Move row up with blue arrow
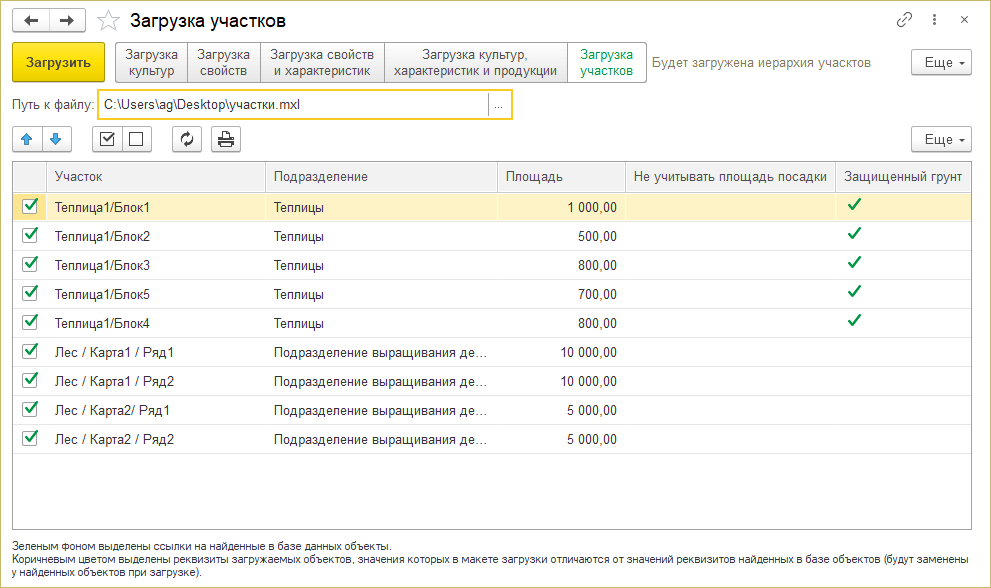This screenshot has width=991, height=588. (27, 140)
